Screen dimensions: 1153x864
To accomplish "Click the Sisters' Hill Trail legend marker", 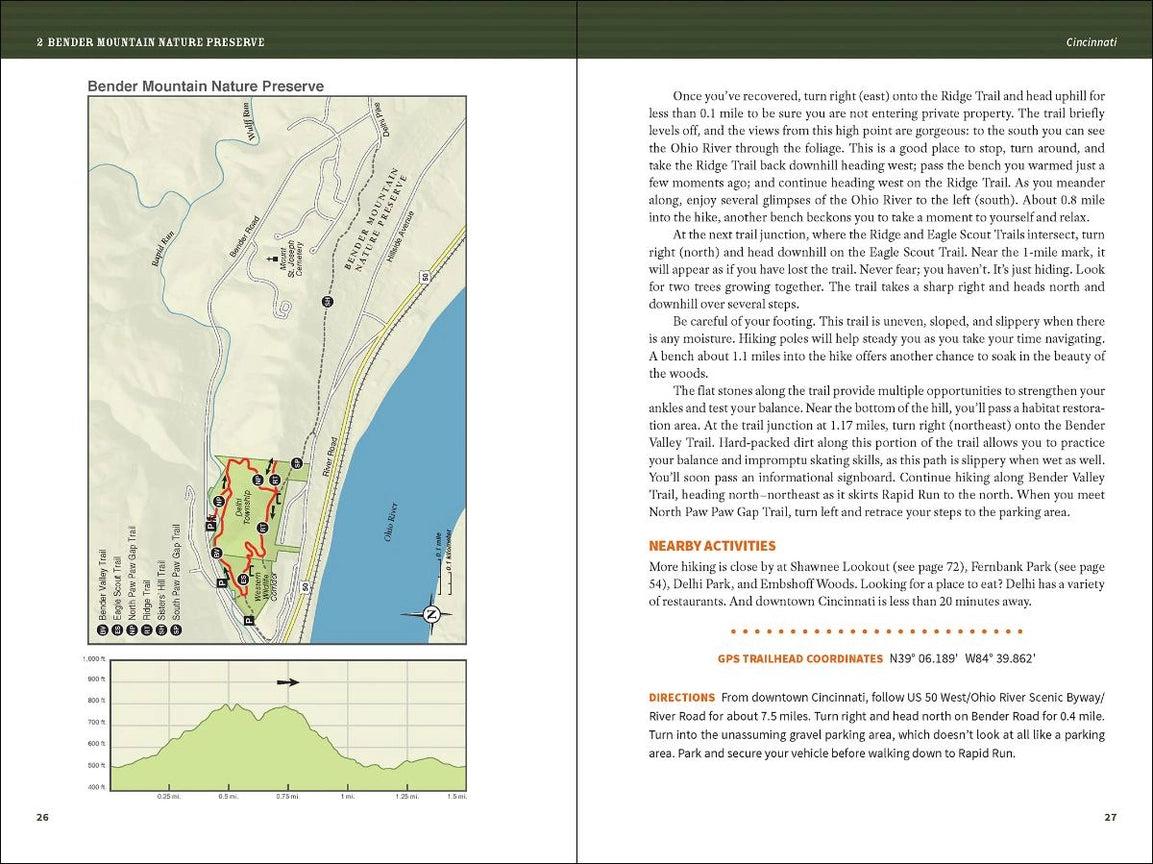I will pos(161,632).
